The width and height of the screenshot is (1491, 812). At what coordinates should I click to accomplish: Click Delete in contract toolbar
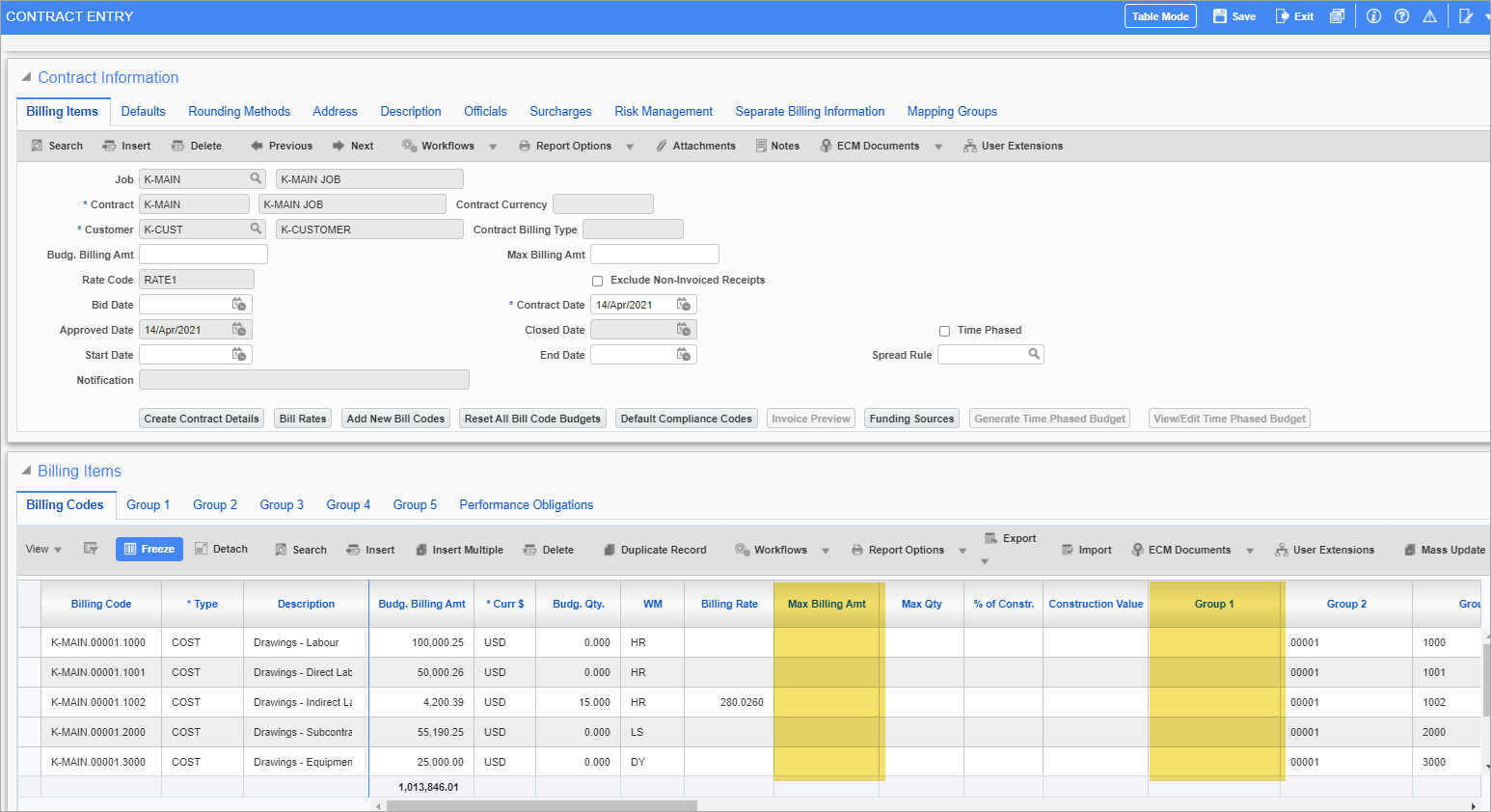(197, 146)
